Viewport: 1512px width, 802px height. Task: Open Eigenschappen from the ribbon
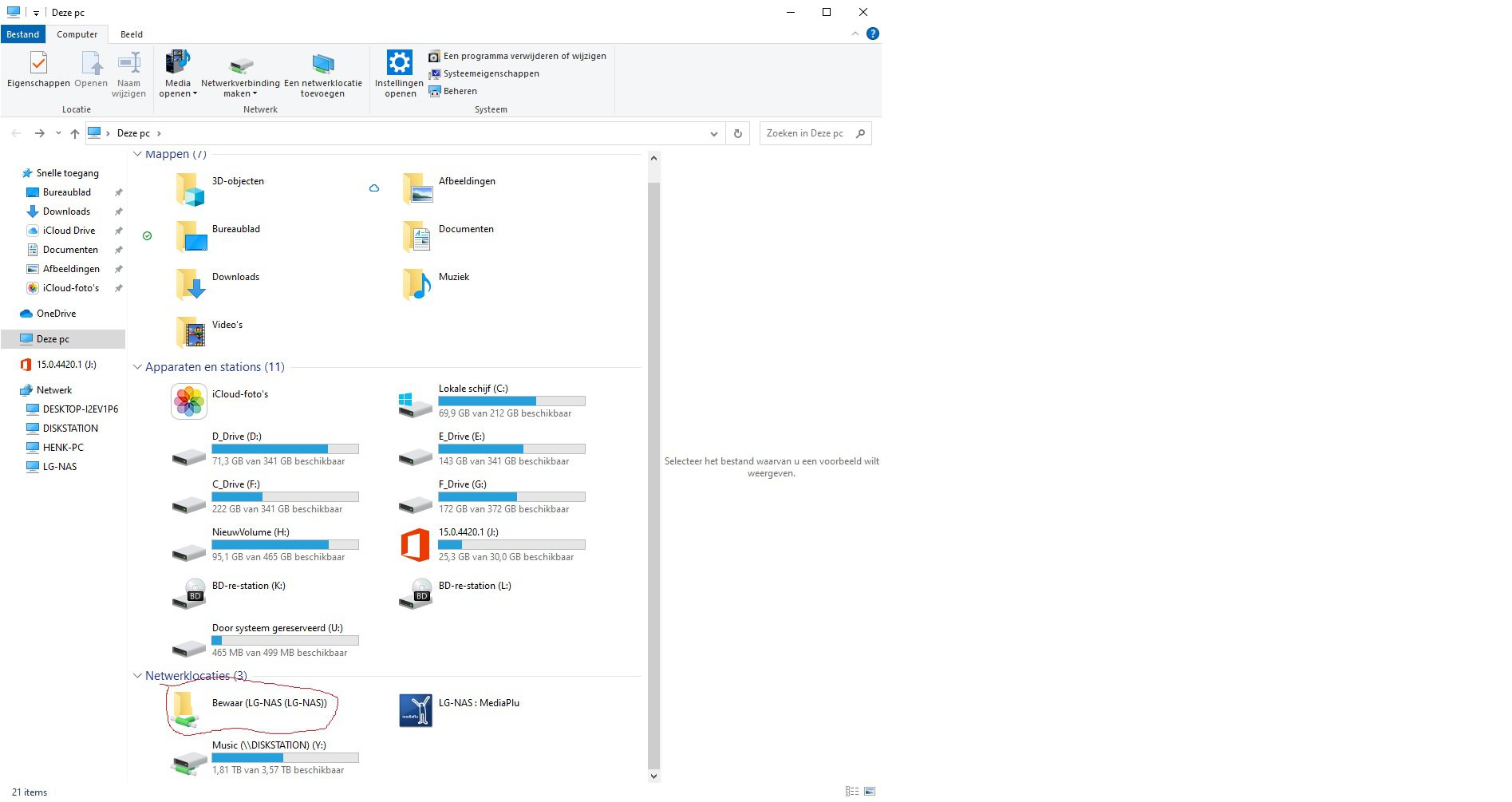point(38,69)
